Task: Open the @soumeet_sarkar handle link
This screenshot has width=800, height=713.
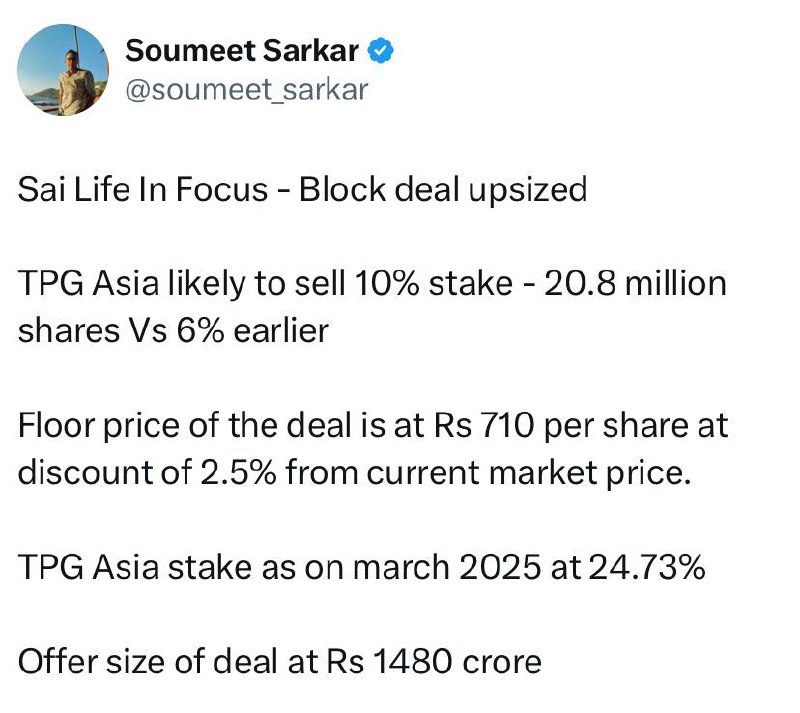Action: point(246,90)
